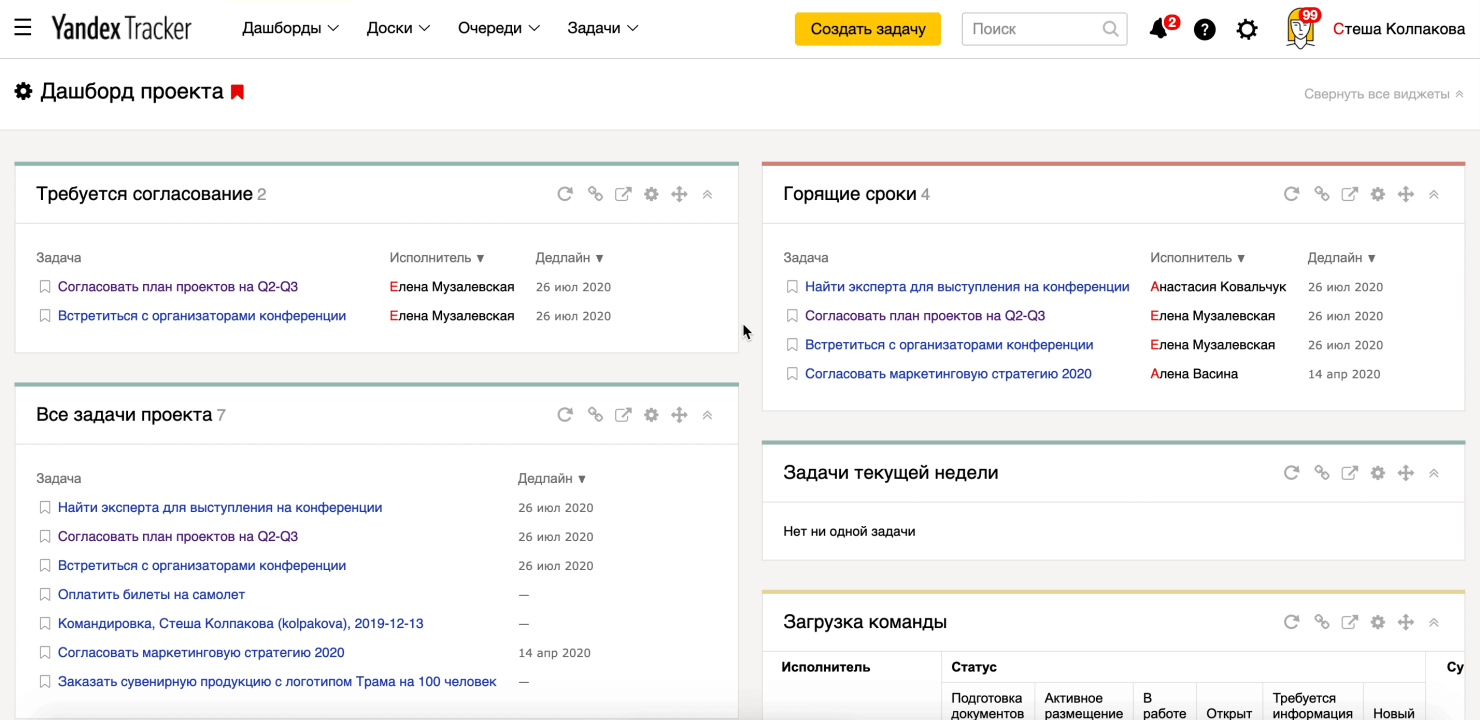The width and height of the screenshot is (1480, 720).
Task: Open the settings gear in top bar
Action: tap(1247, 29)
